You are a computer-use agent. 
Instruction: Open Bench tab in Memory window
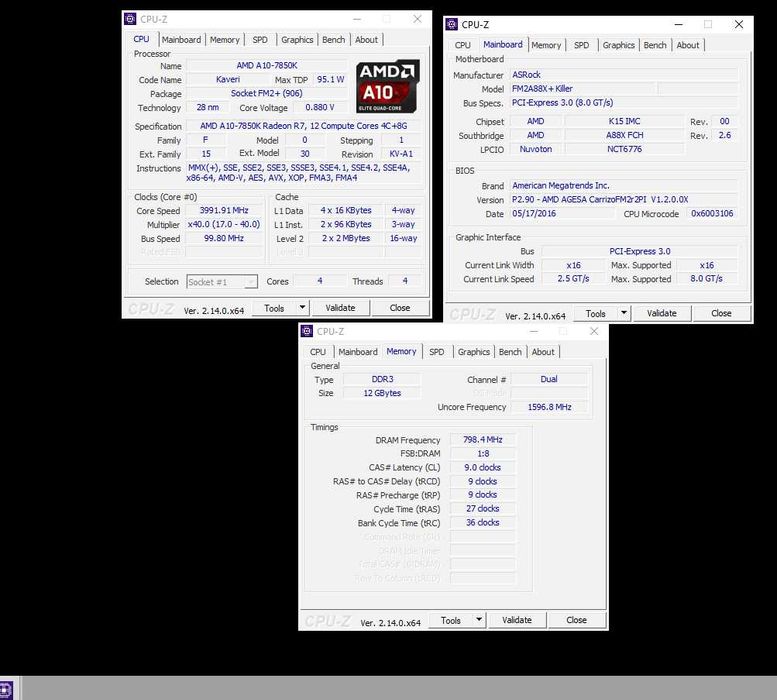[510, 352]
